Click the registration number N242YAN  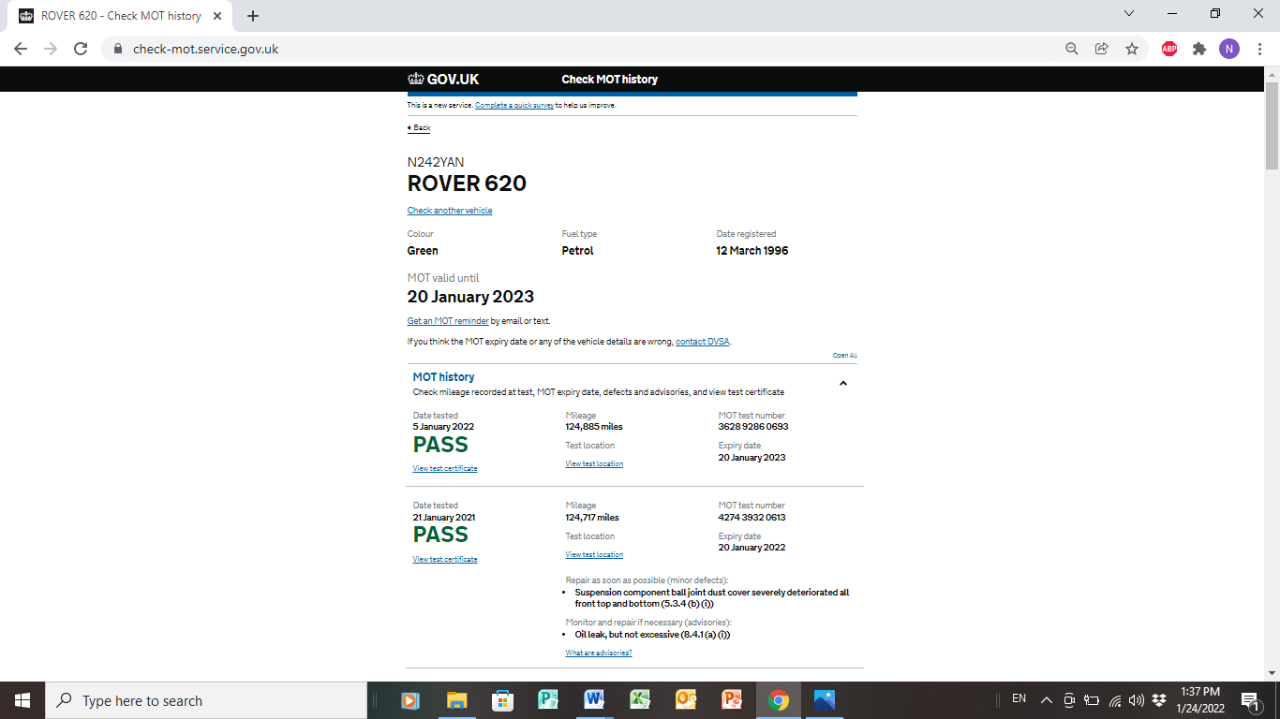(435, 162)
